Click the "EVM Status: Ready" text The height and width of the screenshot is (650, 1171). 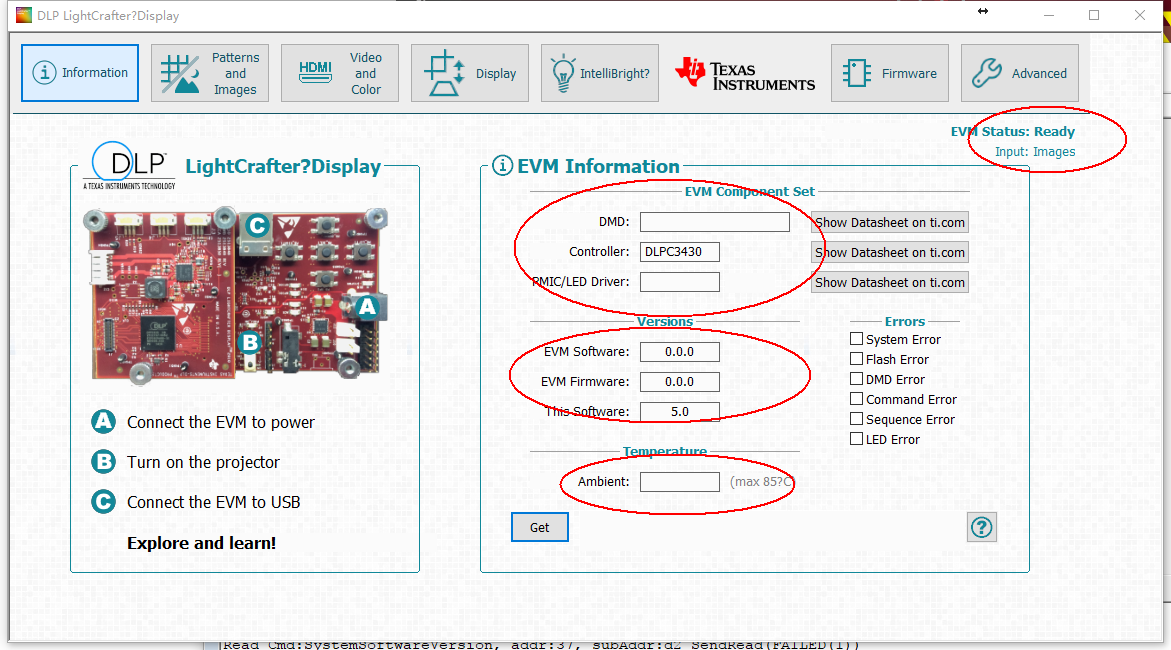click(x=1013, y=131)
